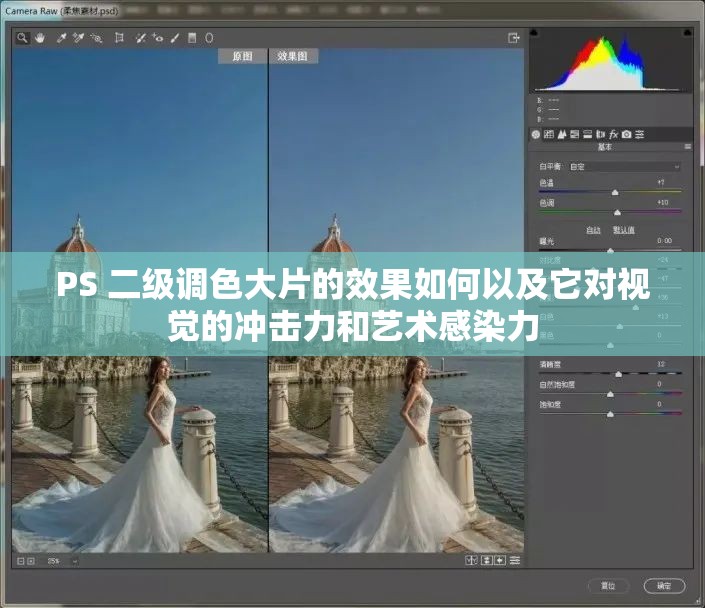Click the OK (确定) button
The height and width of the screenshot is (608, 705).
(x=665, y=586)
